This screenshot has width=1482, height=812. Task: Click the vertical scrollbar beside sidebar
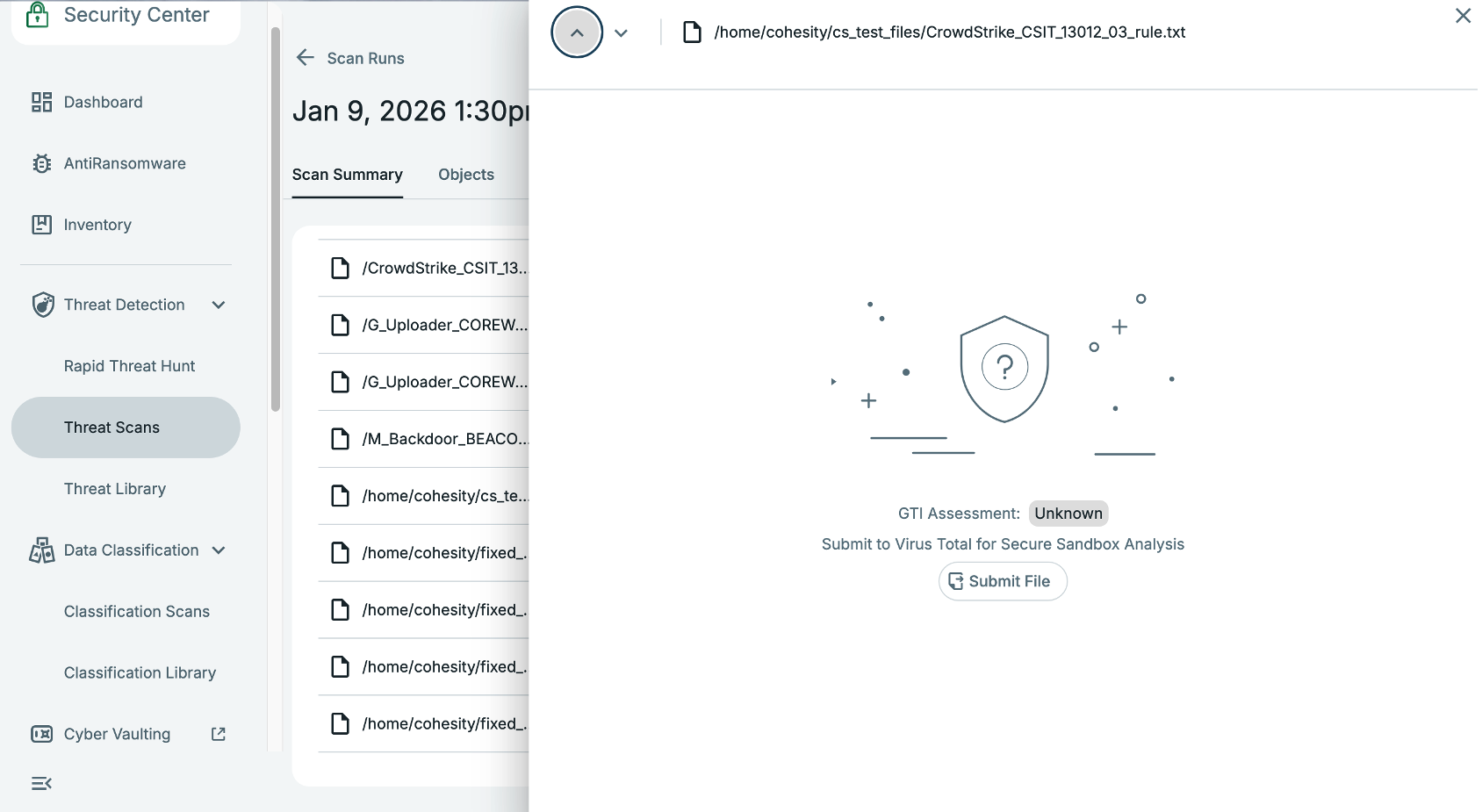(276, 219)
